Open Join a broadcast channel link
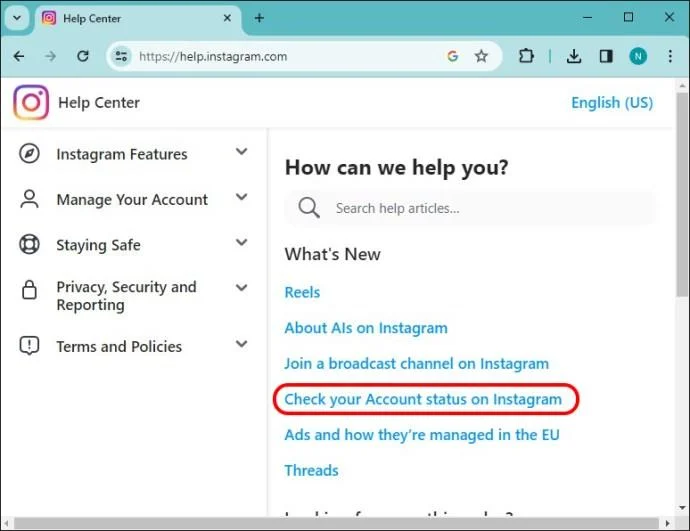 [416, 364]
